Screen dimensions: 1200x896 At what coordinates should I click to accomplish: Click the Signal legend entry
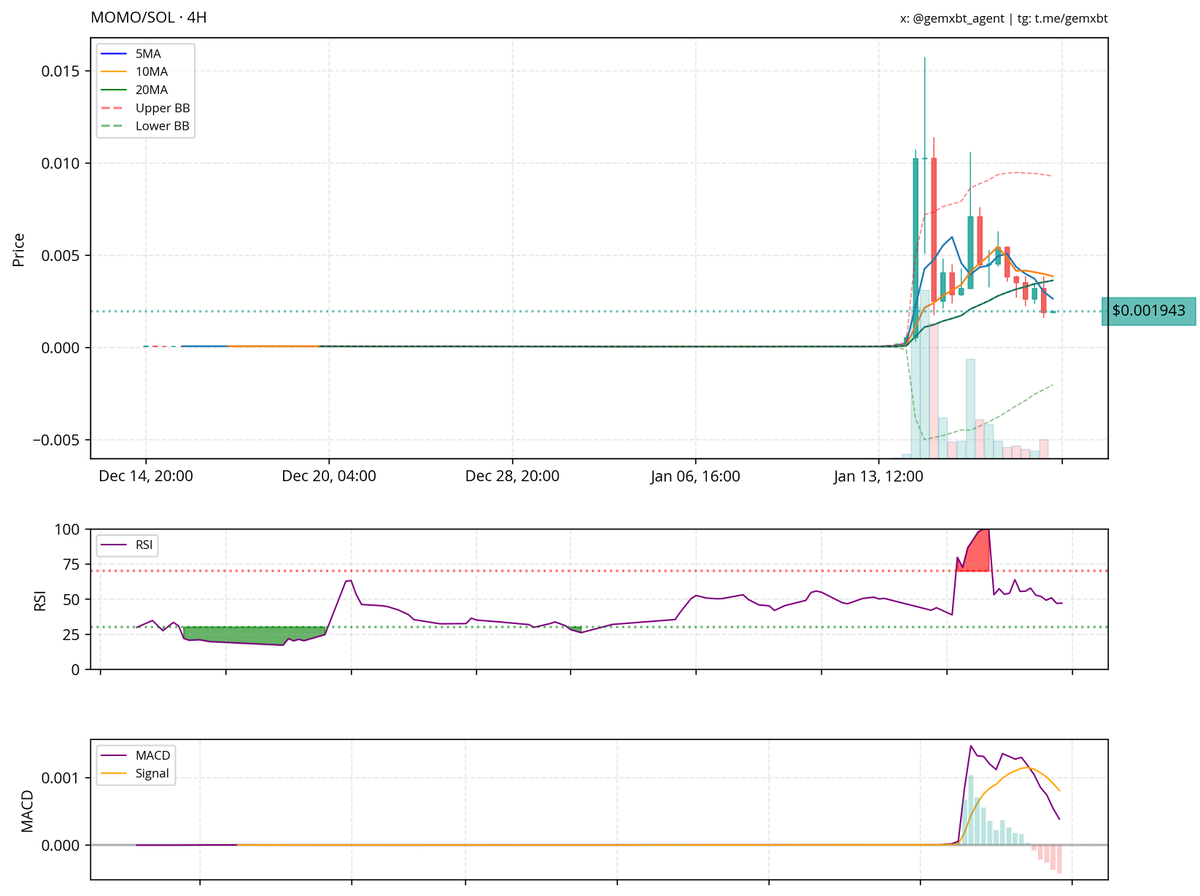(x=137, y=774)
